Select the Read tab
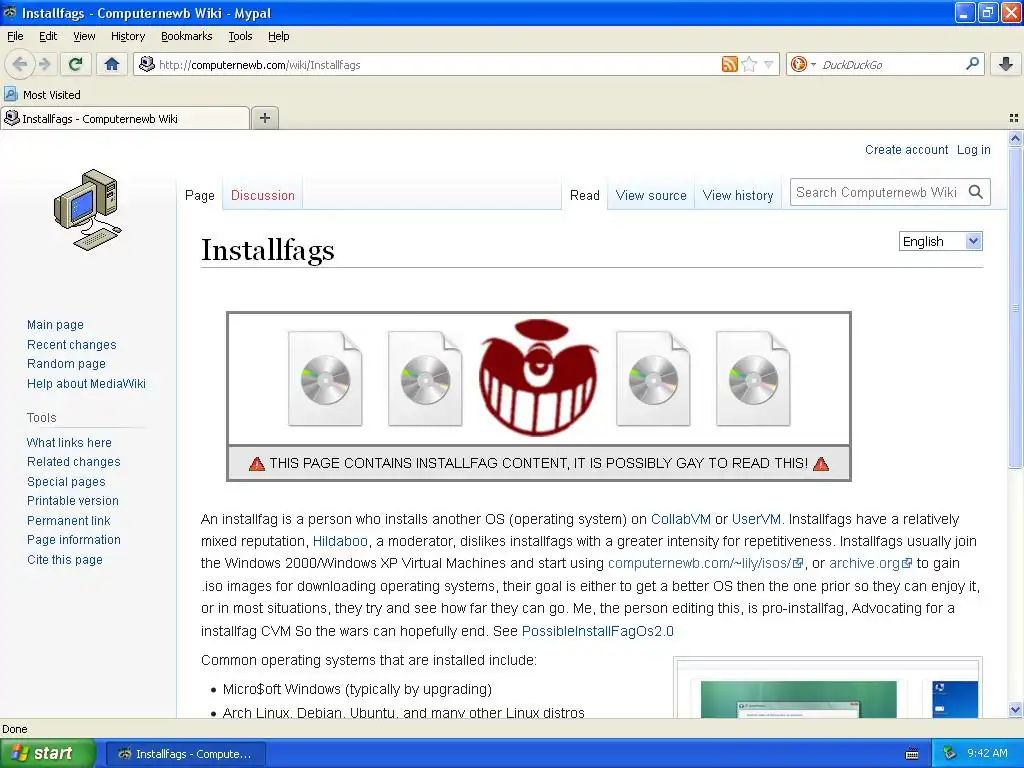 [x=584, y=195]
